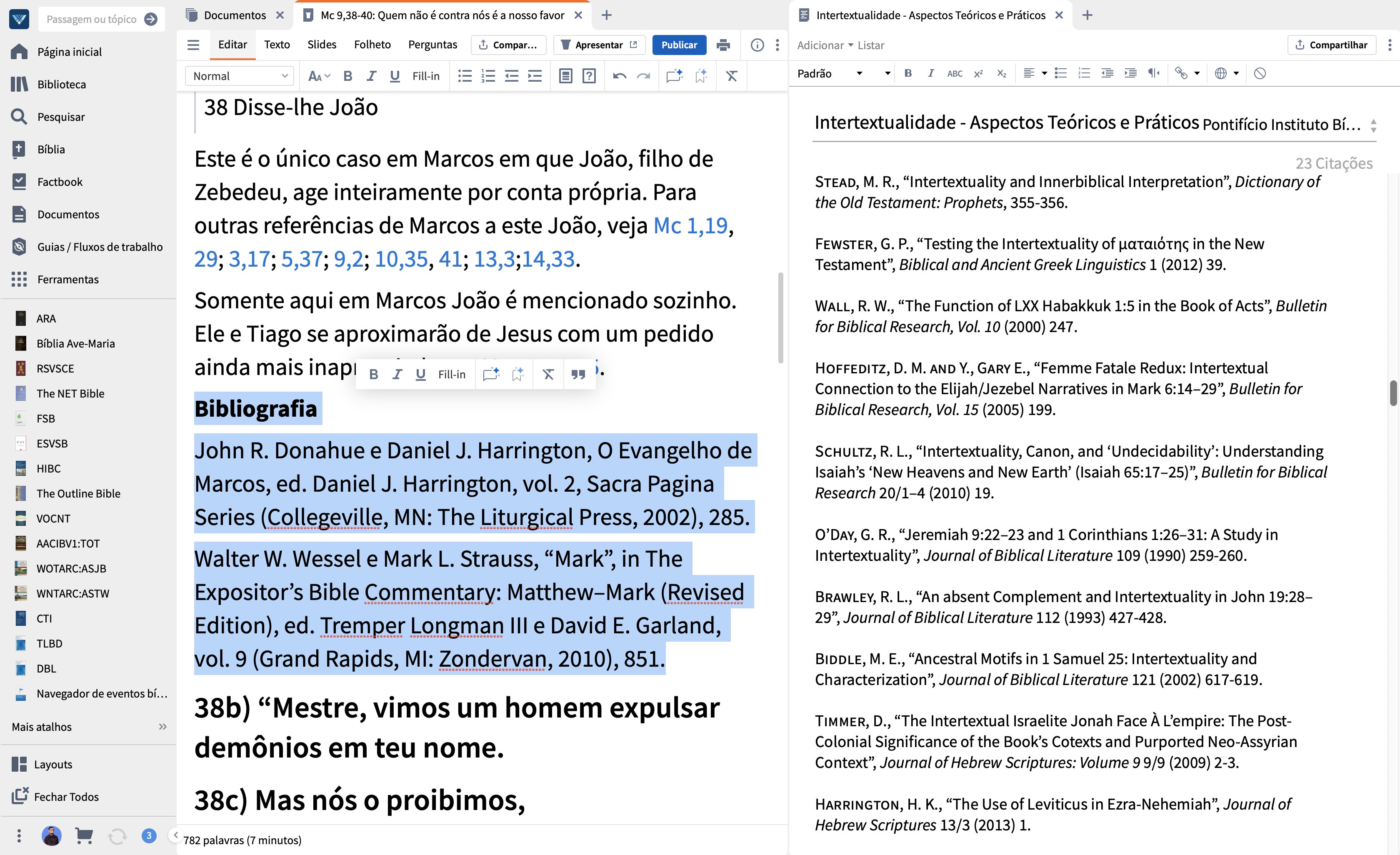
Task: Click the Apresentar button
Action: click(x=600, y=45)
